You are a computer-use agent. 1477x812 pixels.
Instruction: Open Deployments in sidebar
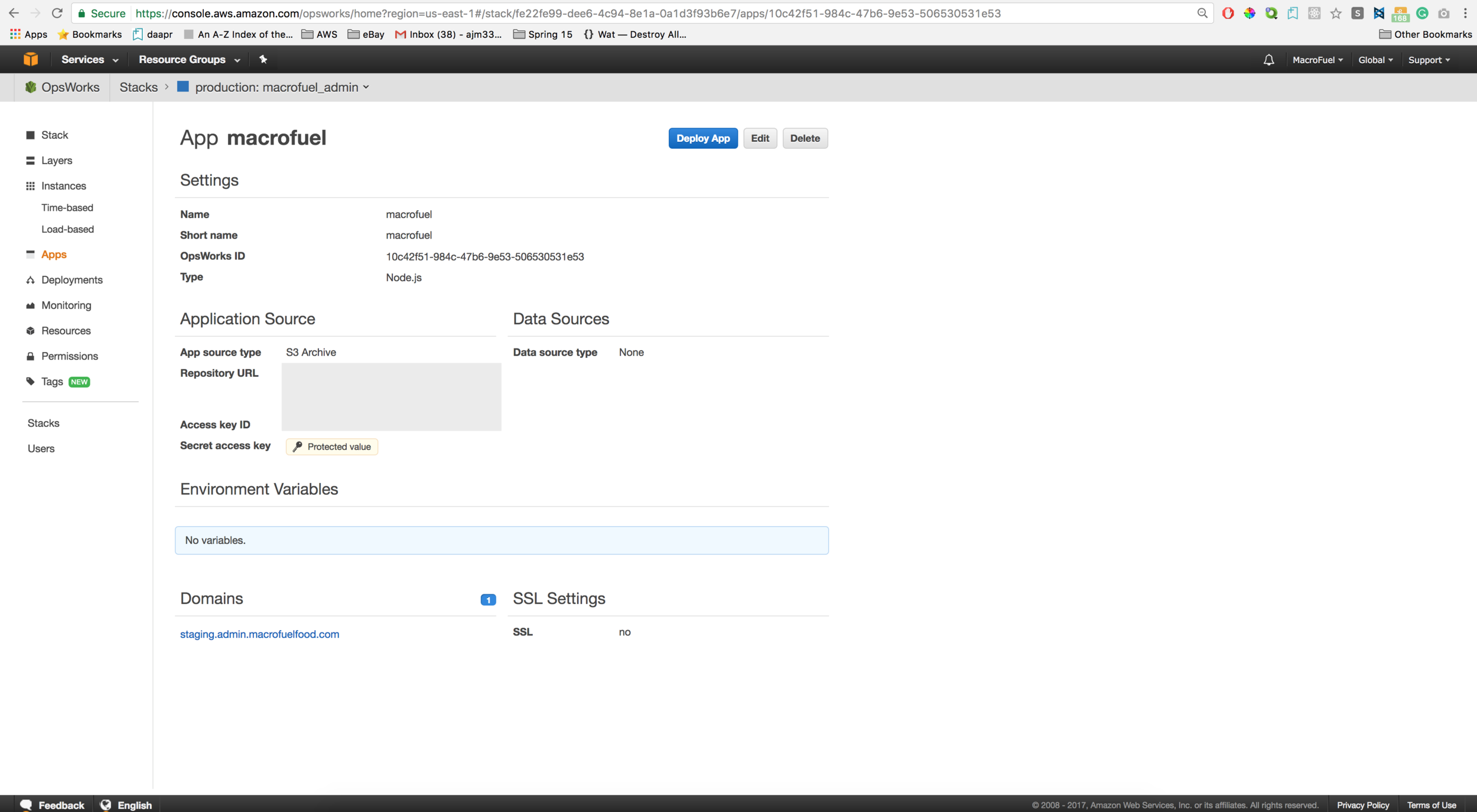pos(72,280)
